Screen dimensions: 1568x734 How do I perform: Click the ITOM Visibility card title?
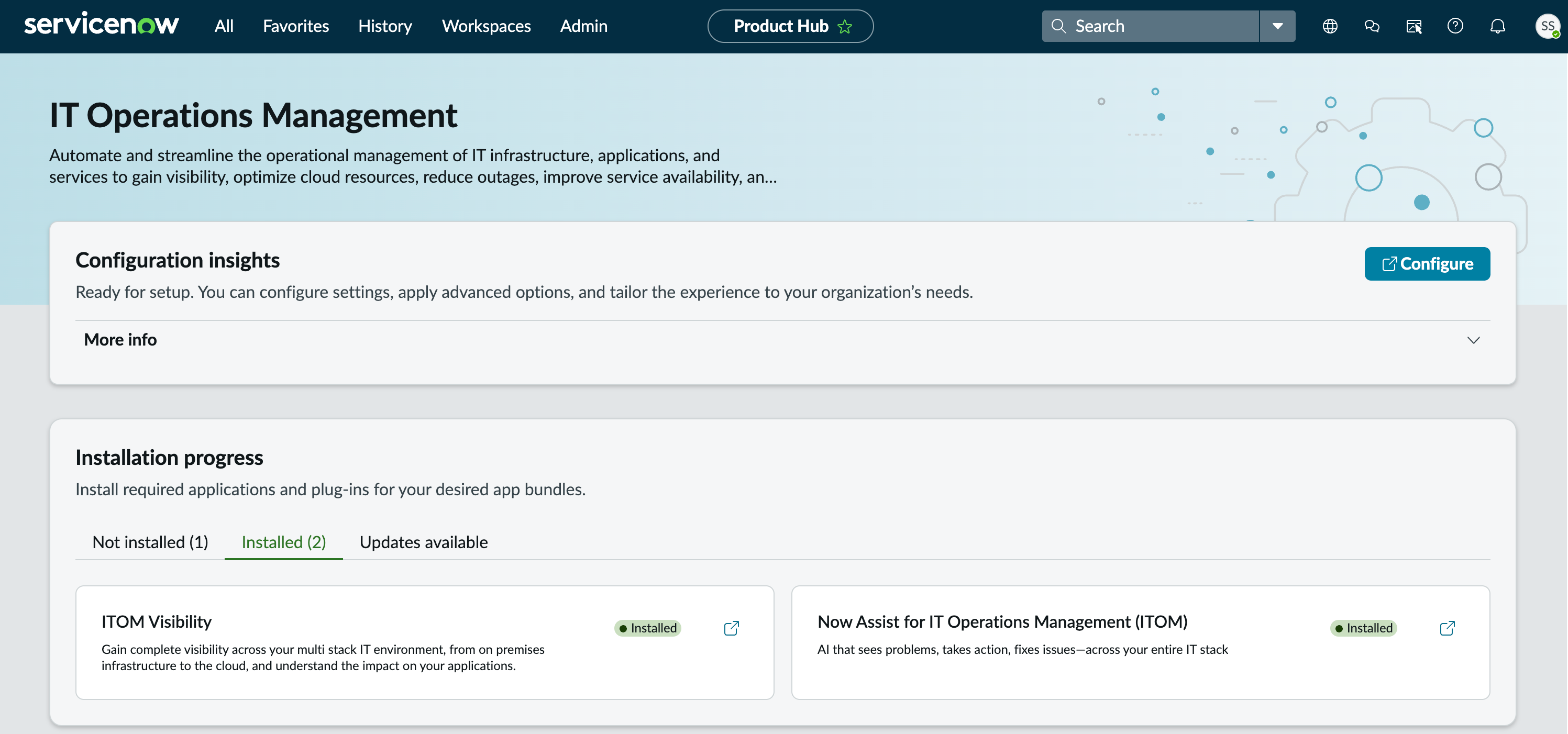(157, 621)
